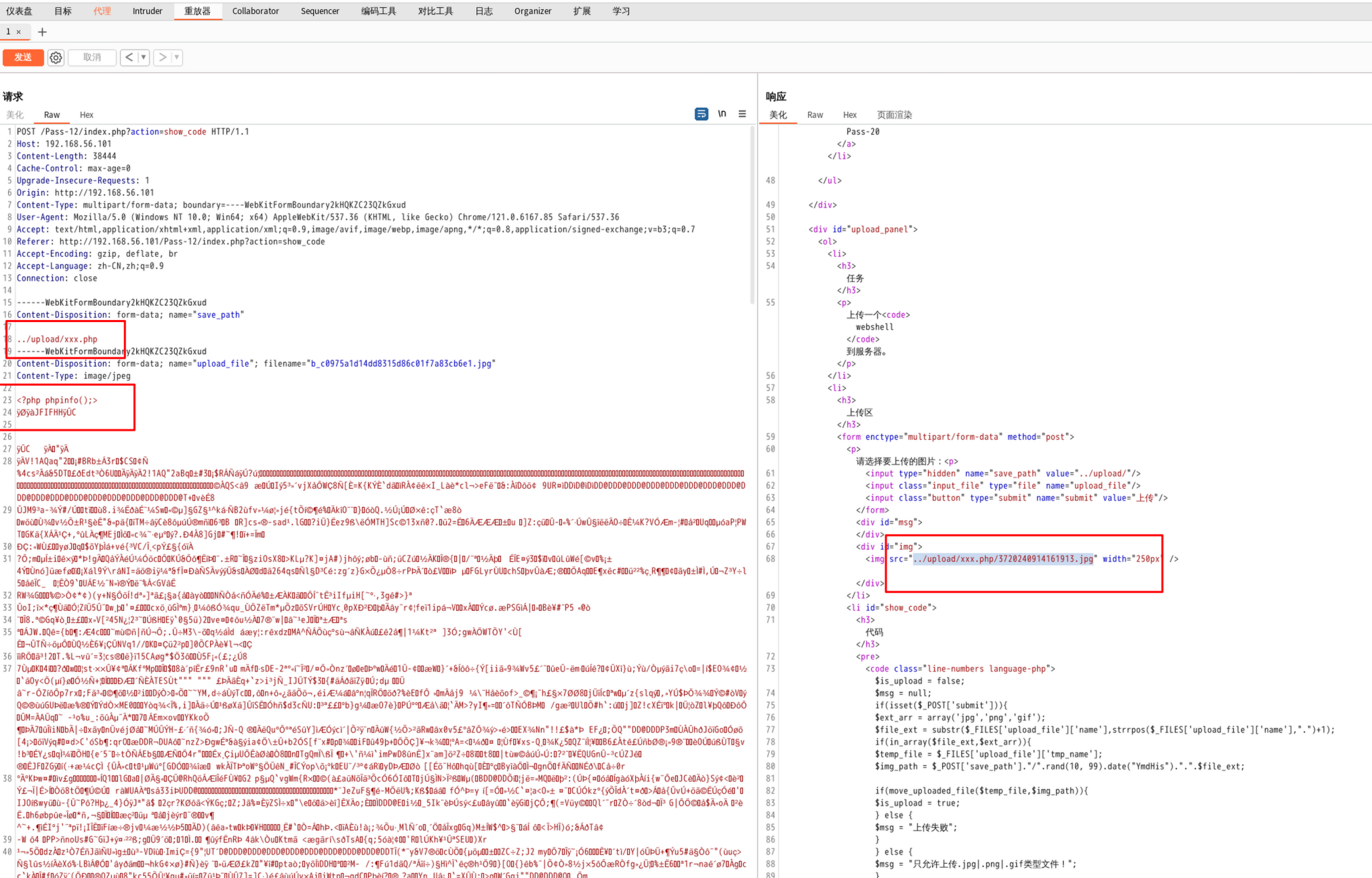1372x878 pixels.
Task: Expand the back history dropdown arrow
Action: click(143, 58)
